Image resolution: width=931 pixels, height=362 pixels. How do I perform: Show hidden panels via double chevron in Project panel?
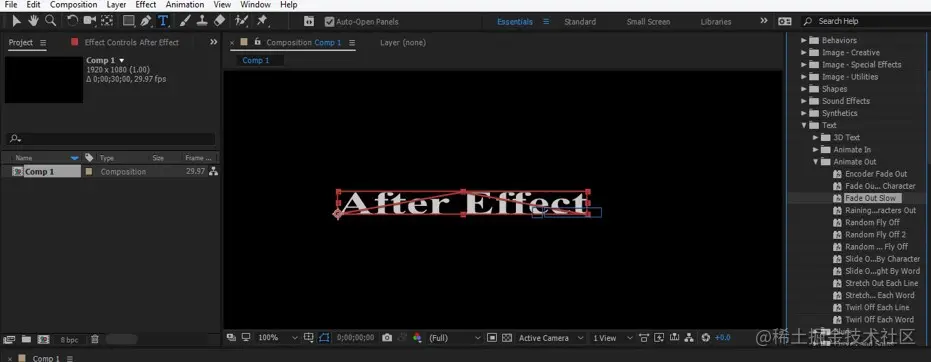(214, 42)
